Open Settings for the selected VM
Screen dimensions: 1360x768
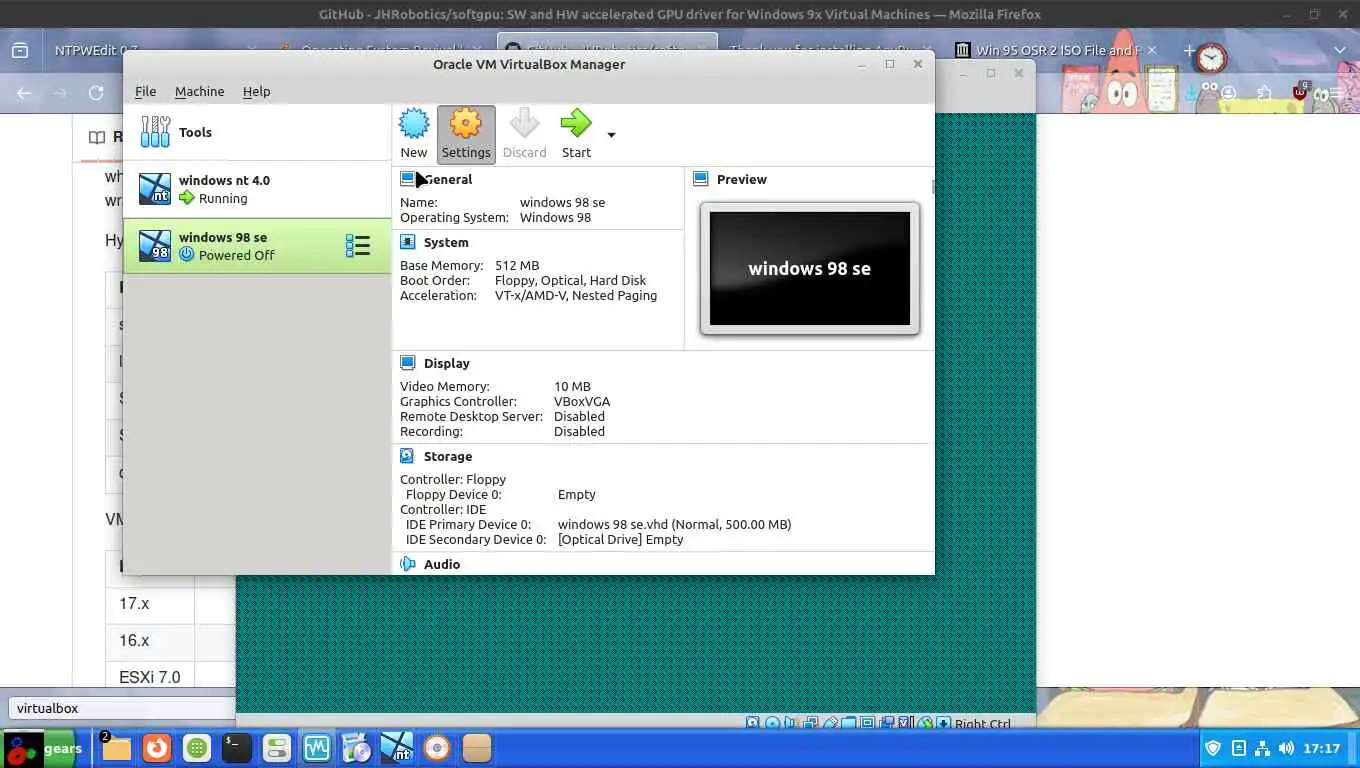(x=466, y=134)
